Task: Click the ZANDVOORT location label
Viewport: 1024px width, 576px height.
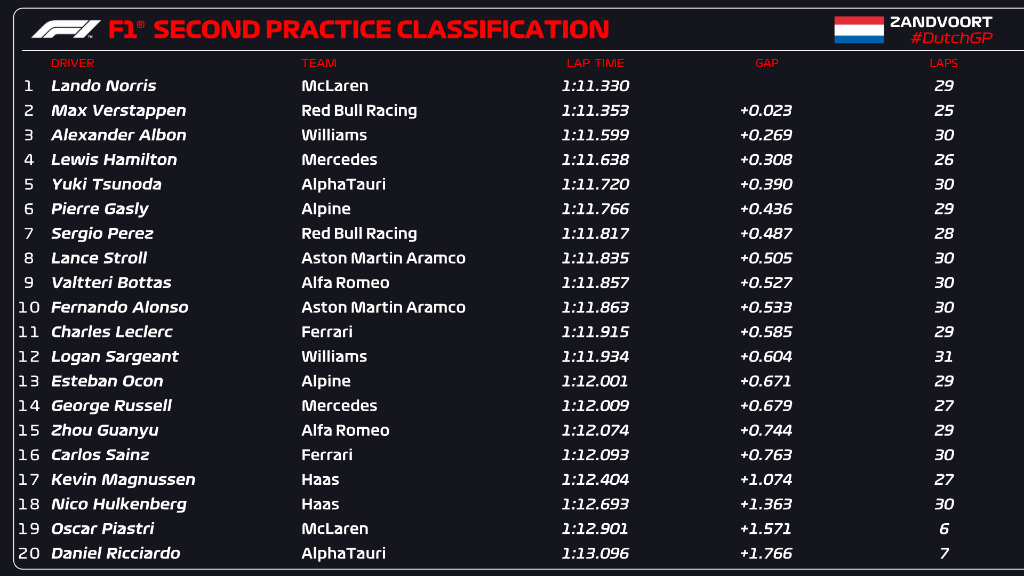Action: pos(941,22)
